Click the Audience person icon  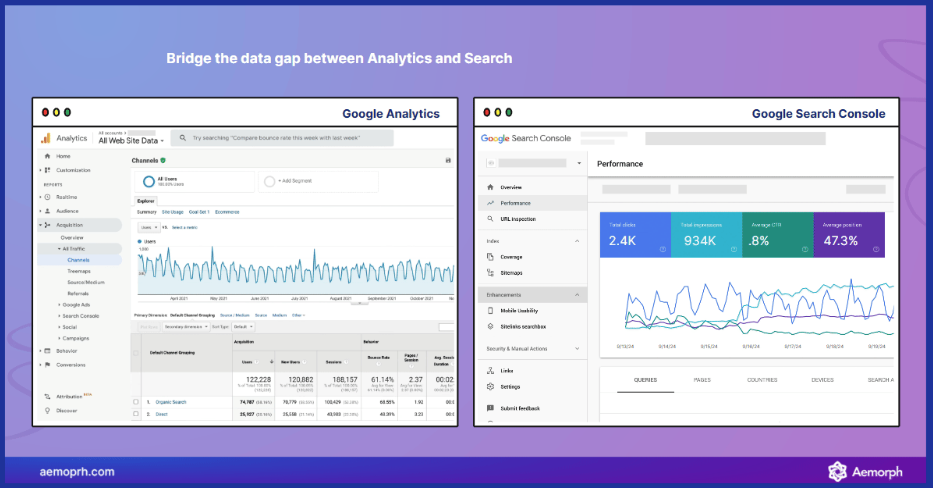point(47,211)
